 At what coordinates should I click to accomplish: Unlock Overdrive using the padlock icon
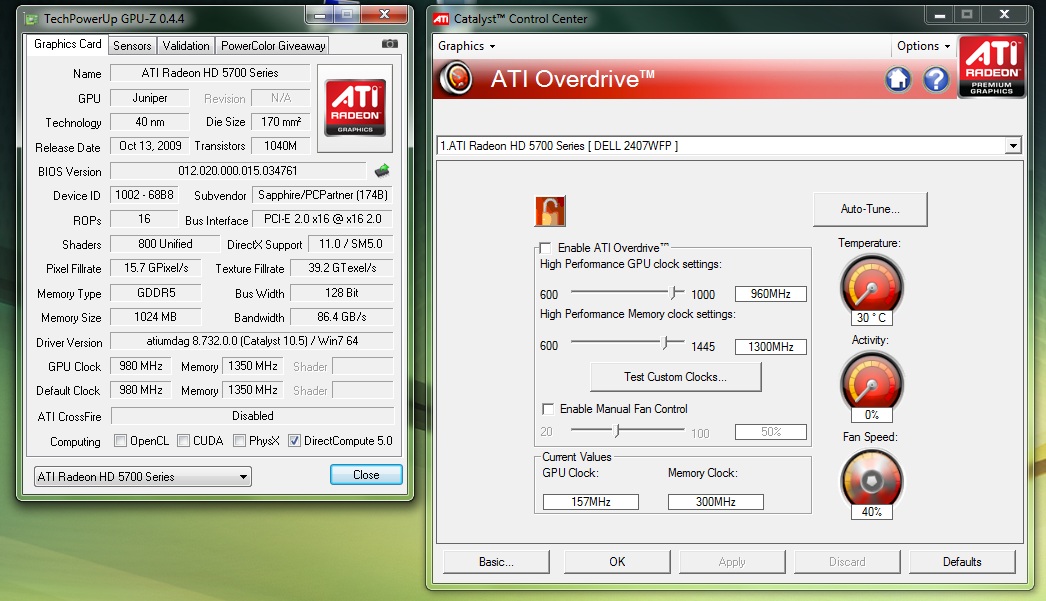pyautogui.click(x=550, y=211)
